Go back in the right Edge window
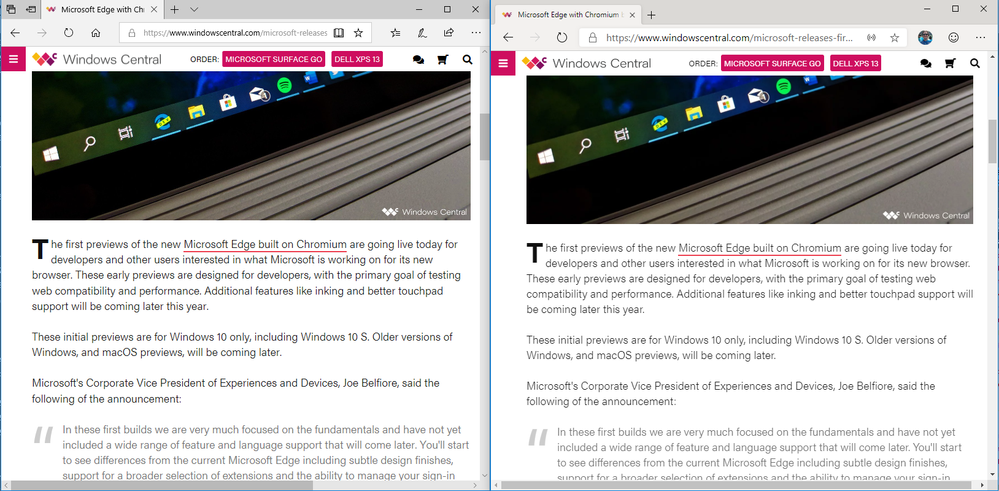The width and height of the screenshot is (999, 491). [x=508, y=38]
